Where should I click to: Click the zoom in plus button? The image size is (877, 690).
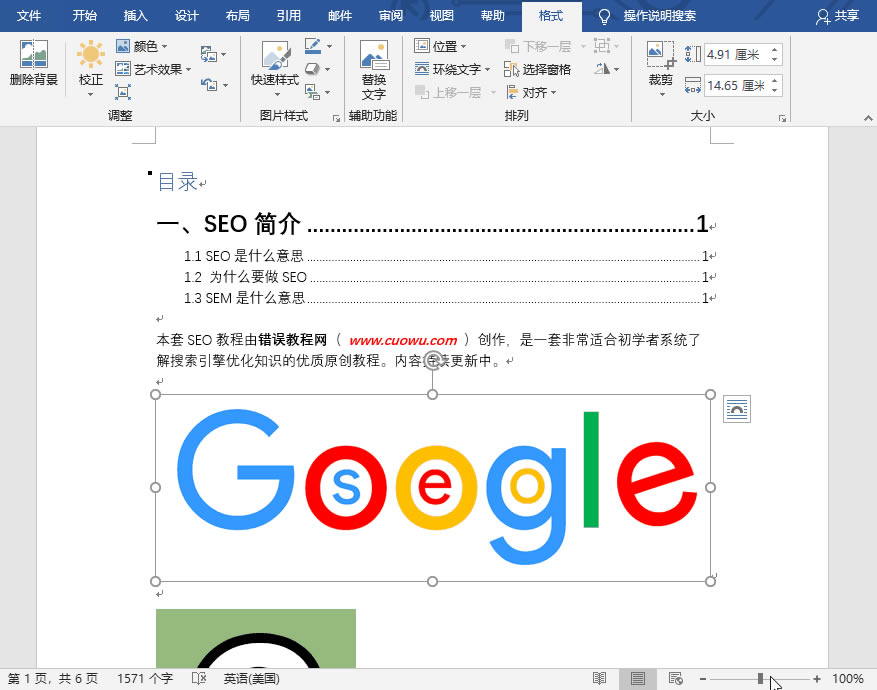817,679
